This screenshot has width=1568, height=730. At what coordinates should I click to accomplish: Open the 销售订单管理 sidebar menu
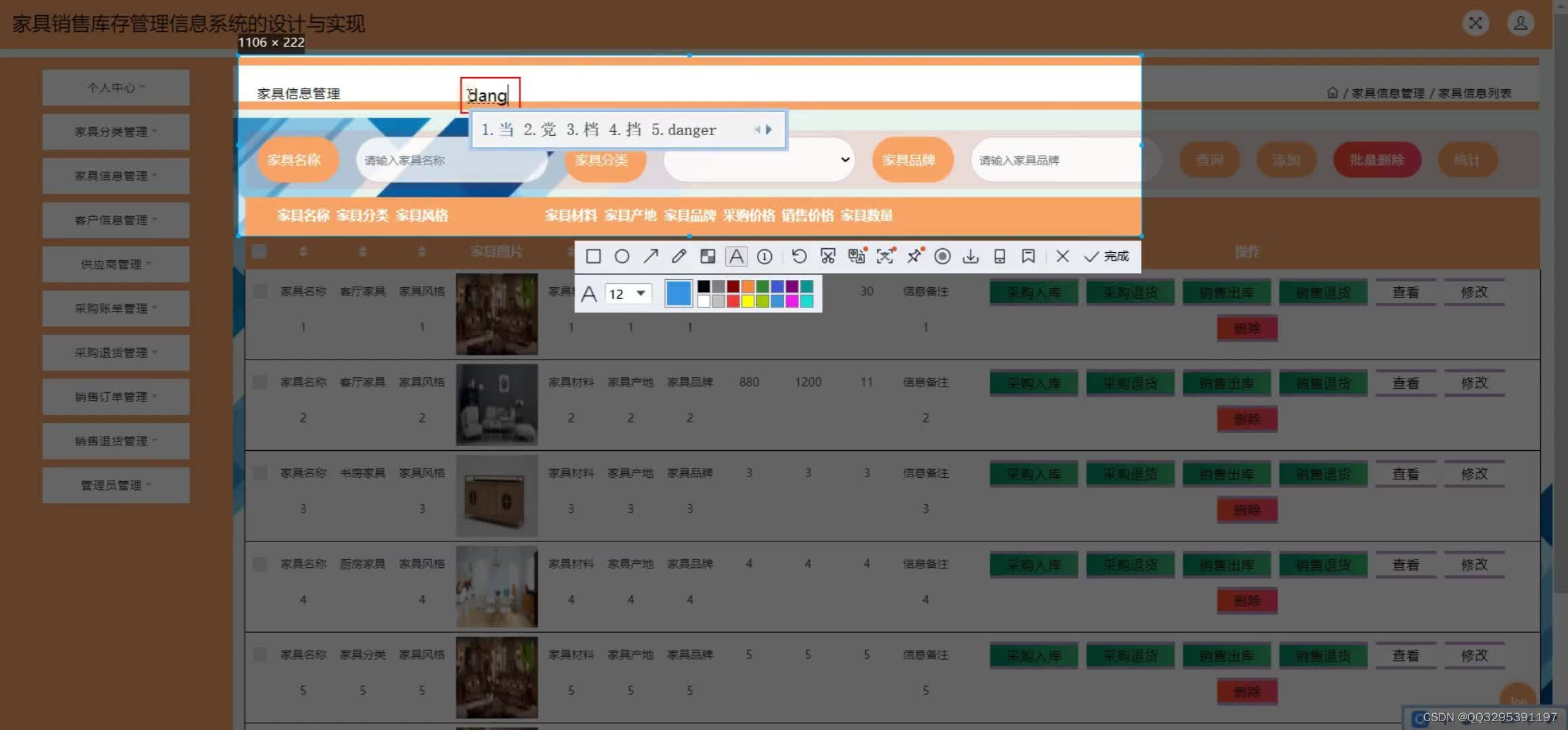[116, 397]
